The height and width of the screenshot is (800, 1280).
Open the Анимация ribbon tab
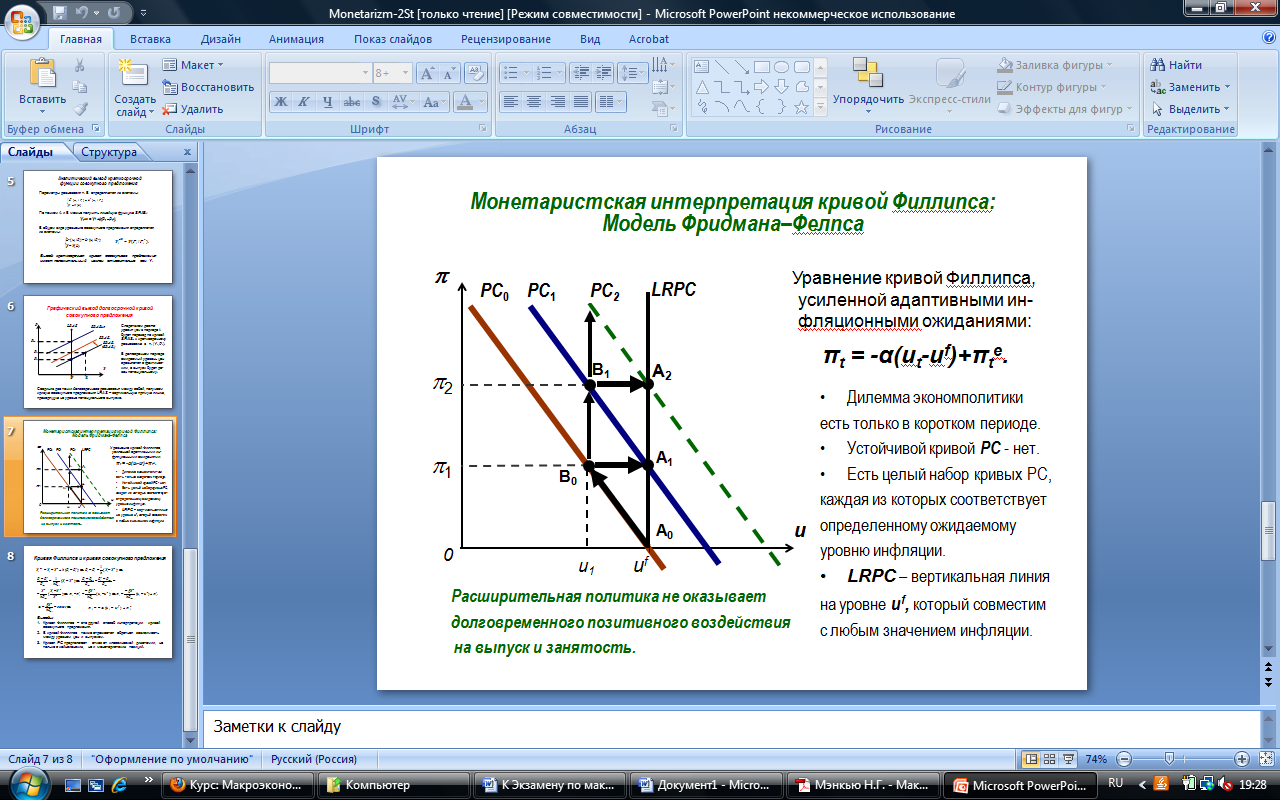click(x=296, y=39)
